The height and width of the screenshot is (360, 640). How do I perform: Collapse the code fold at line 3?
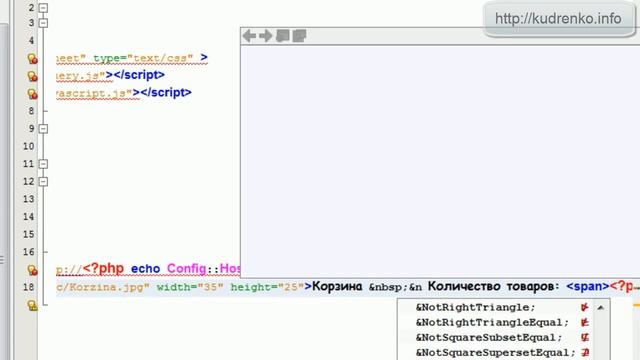43,23
